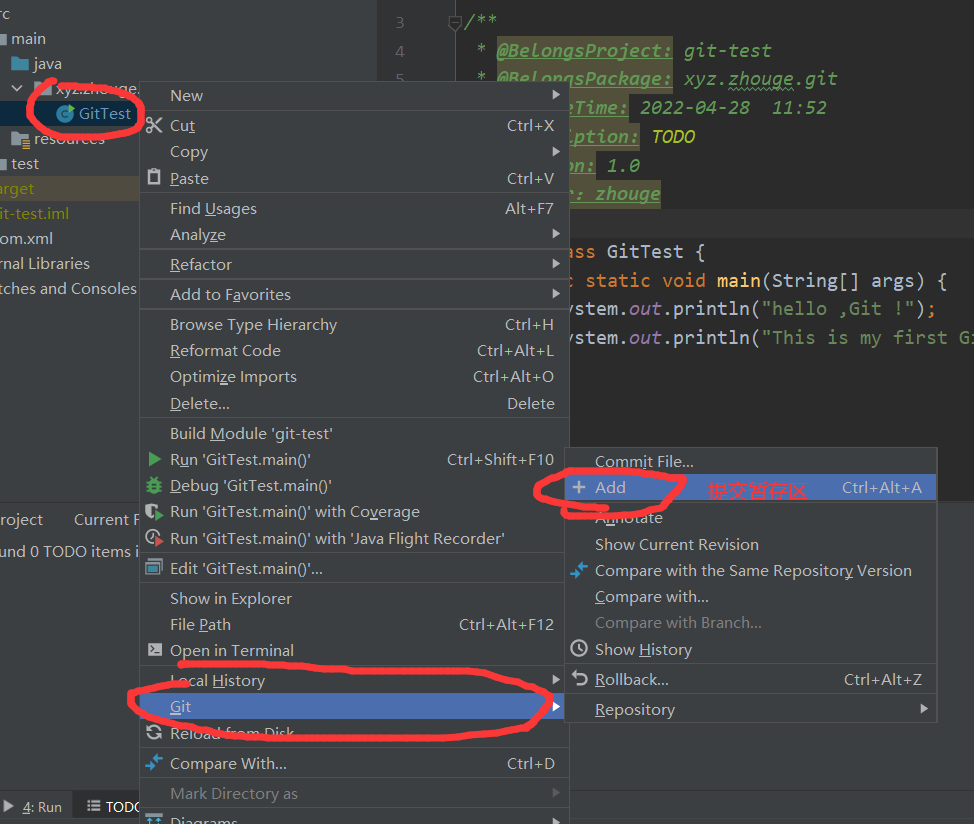Select Show in Explorer
This screenshot has width=974, height=824.
click(354, 599)
